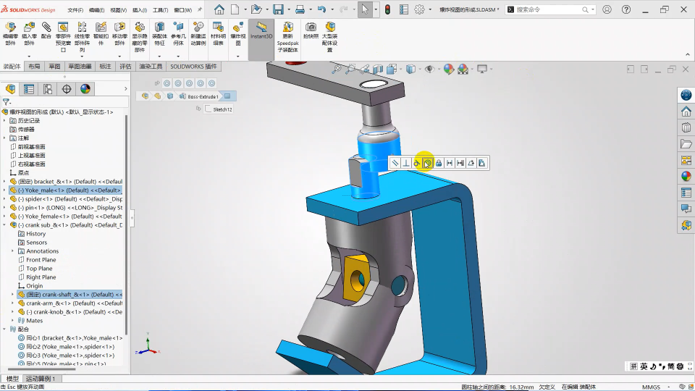Screen dimensions: 695x391
Task: Open PropertyManager panel tab
Action: (x=29, y=89)
